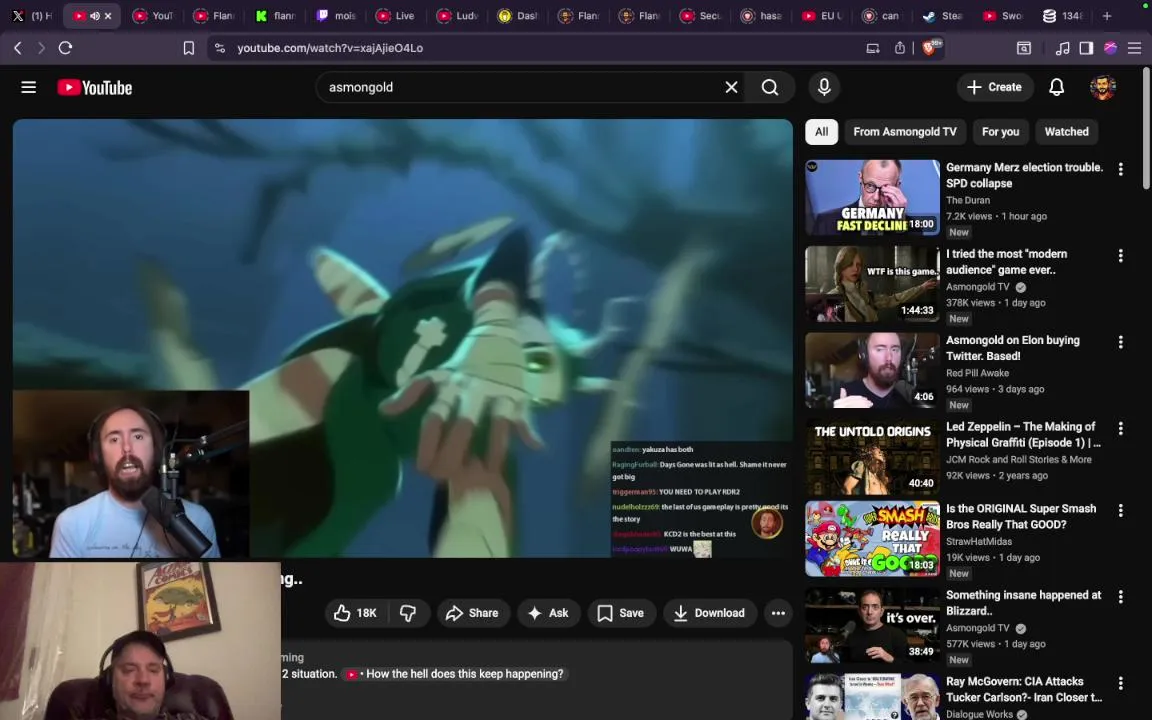The width and height of the screenshot is (1152, 720).
Task: Open 'How the hell does this keep happening?' link
Action: pyautogui.click(x=456, y=674)
